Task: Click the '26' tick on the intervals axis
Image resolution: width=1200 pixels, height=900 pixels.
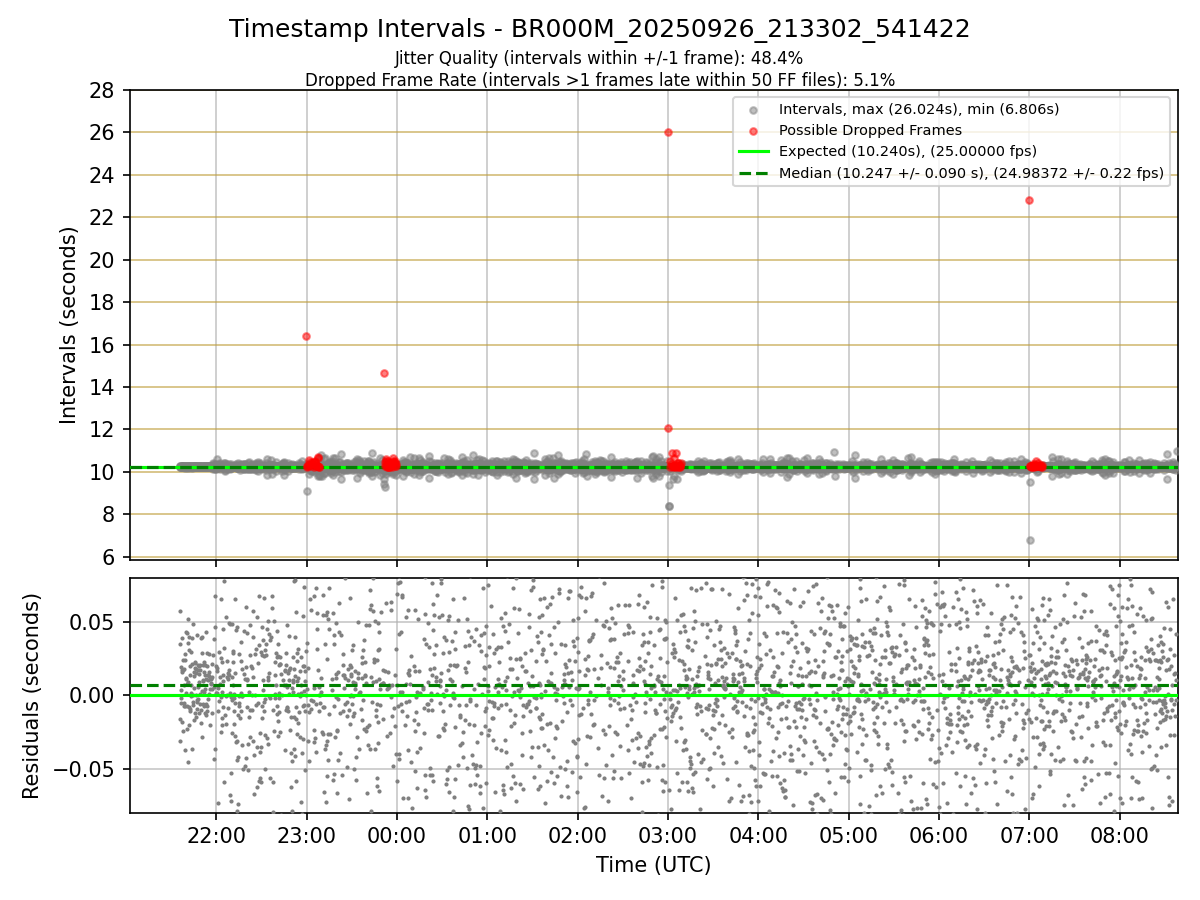Action: [x=101, y=133]
